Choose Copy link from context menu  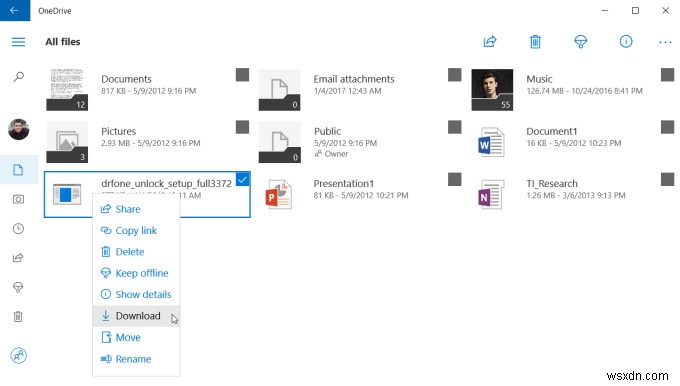[x=136, y=230]
